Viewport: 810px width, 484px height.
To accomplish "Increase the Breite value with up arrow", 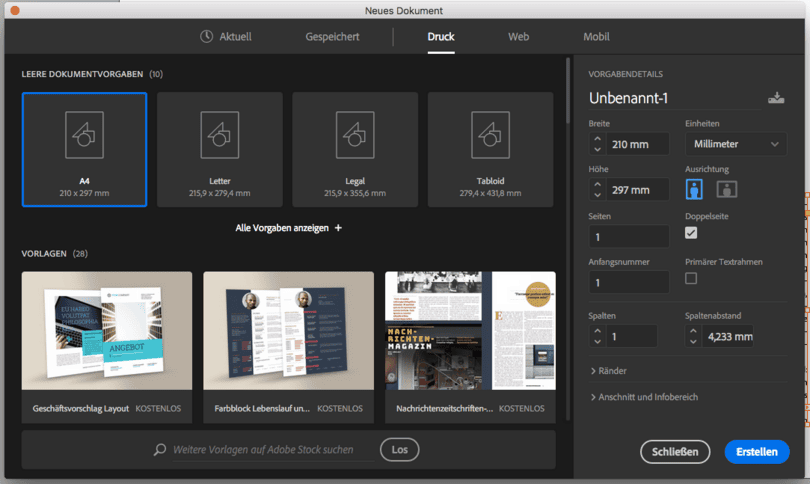I will tap(598, 139).
